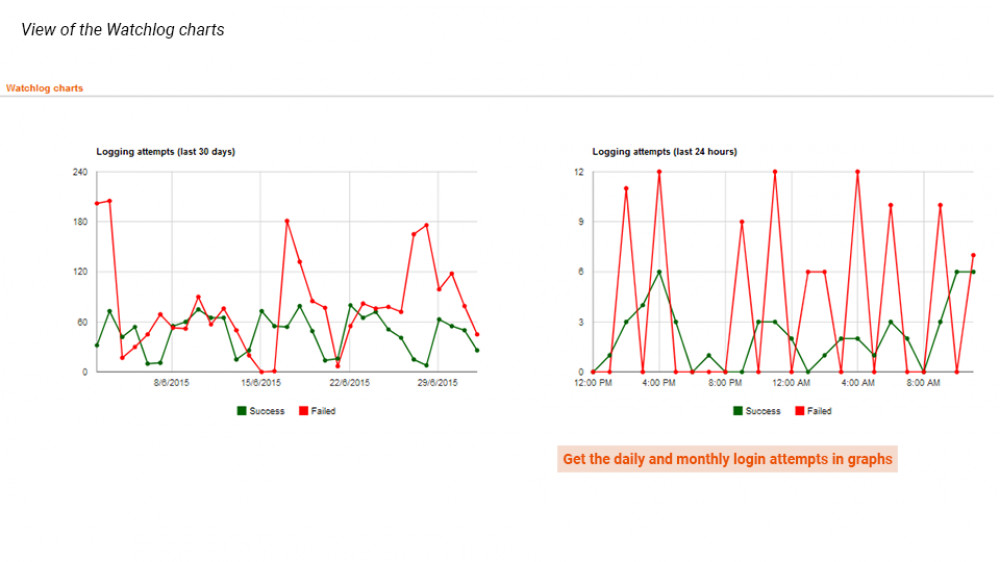Select red Failed swatch under 24-hour chart
Image resolution: width=1000 pixels, height=562 pixels.
click(800, 411)
